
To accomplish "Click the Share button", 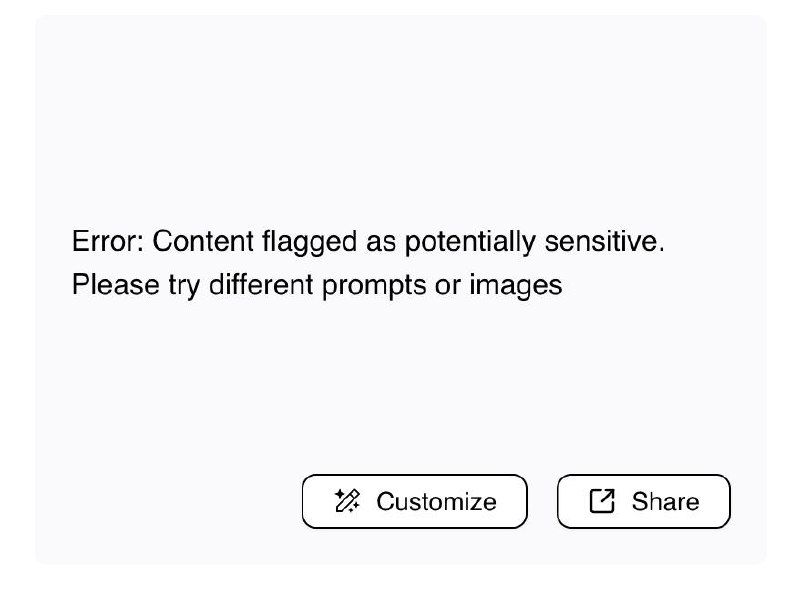I will (643, 501).
